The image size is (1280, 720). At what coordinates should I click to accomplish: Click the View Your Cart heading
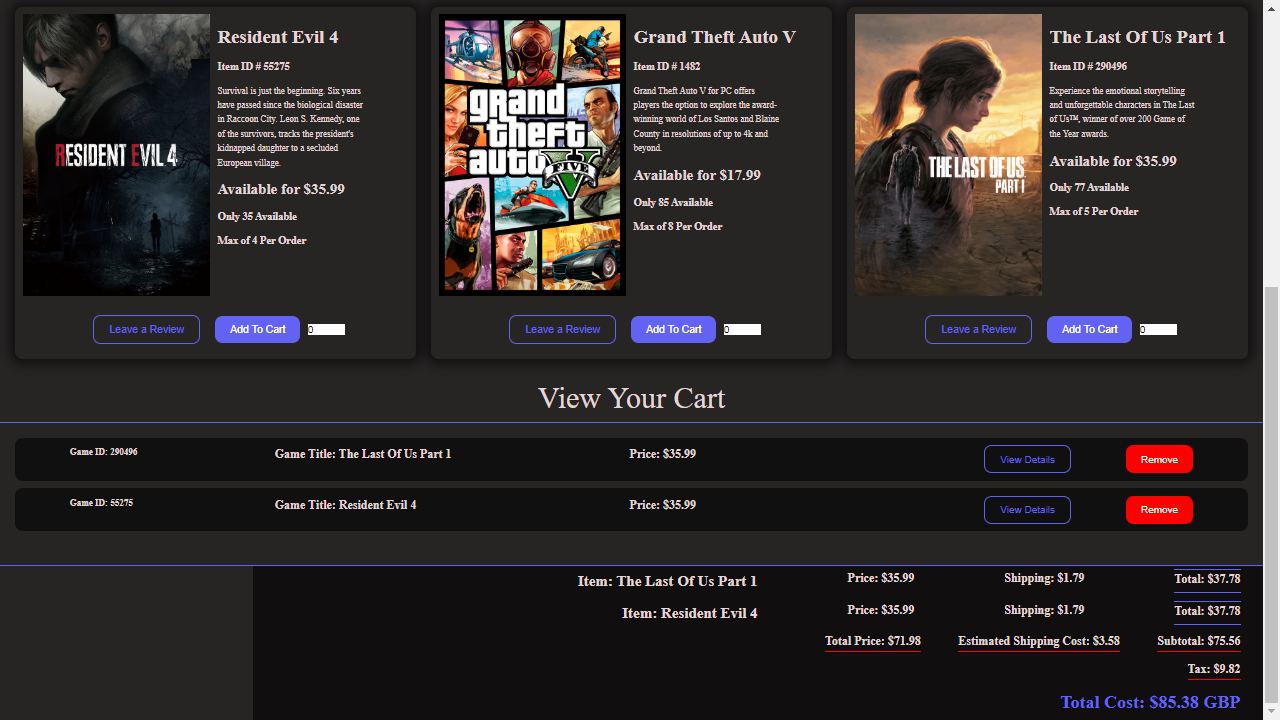tap(631, 398)
